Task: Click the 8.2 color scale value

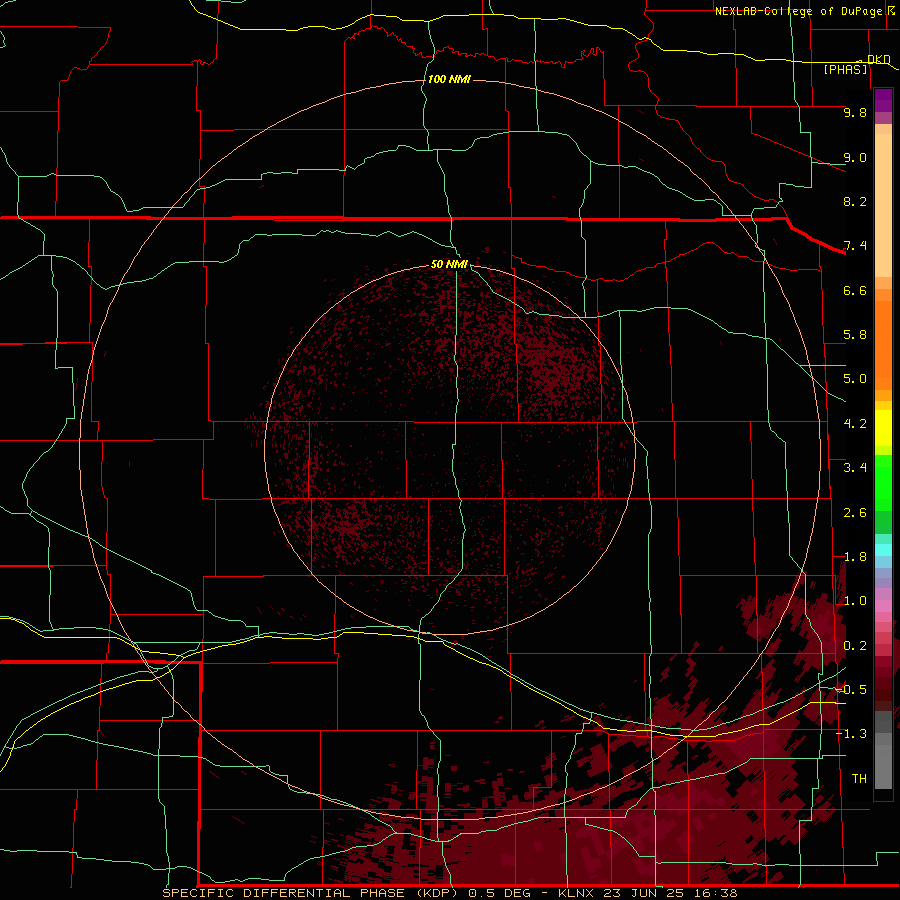Action: pos(855,201)
